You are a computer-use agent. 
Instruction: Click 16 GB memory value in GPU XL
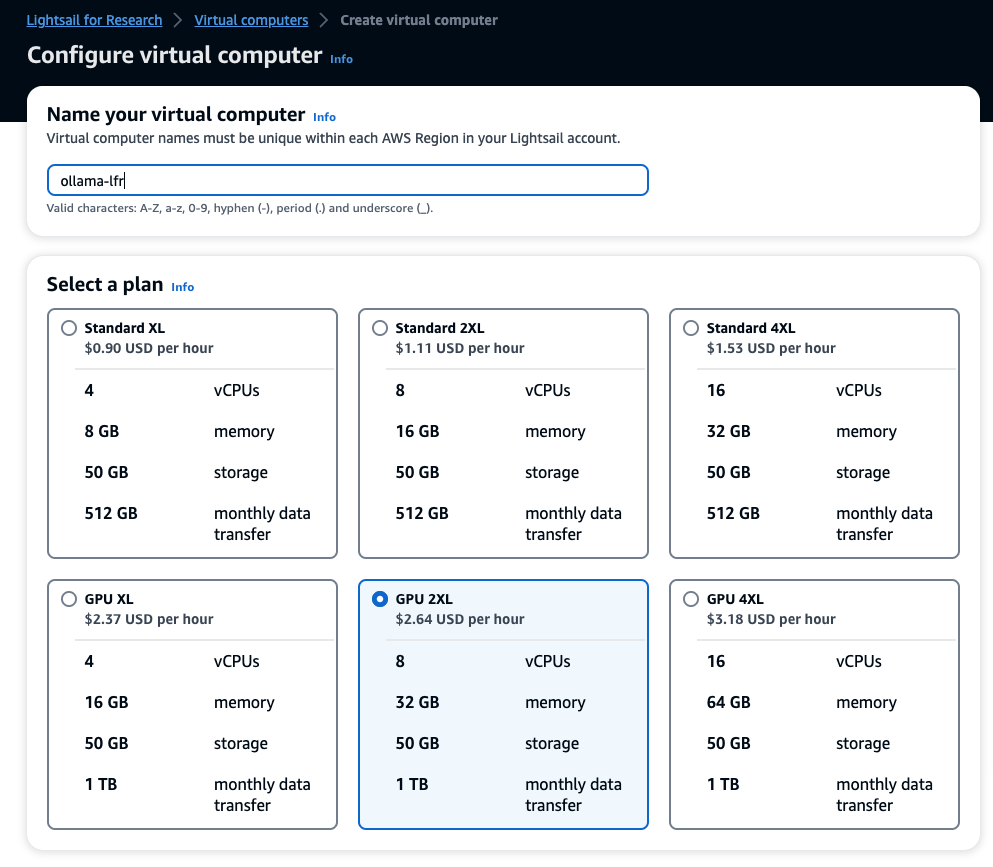106,702
